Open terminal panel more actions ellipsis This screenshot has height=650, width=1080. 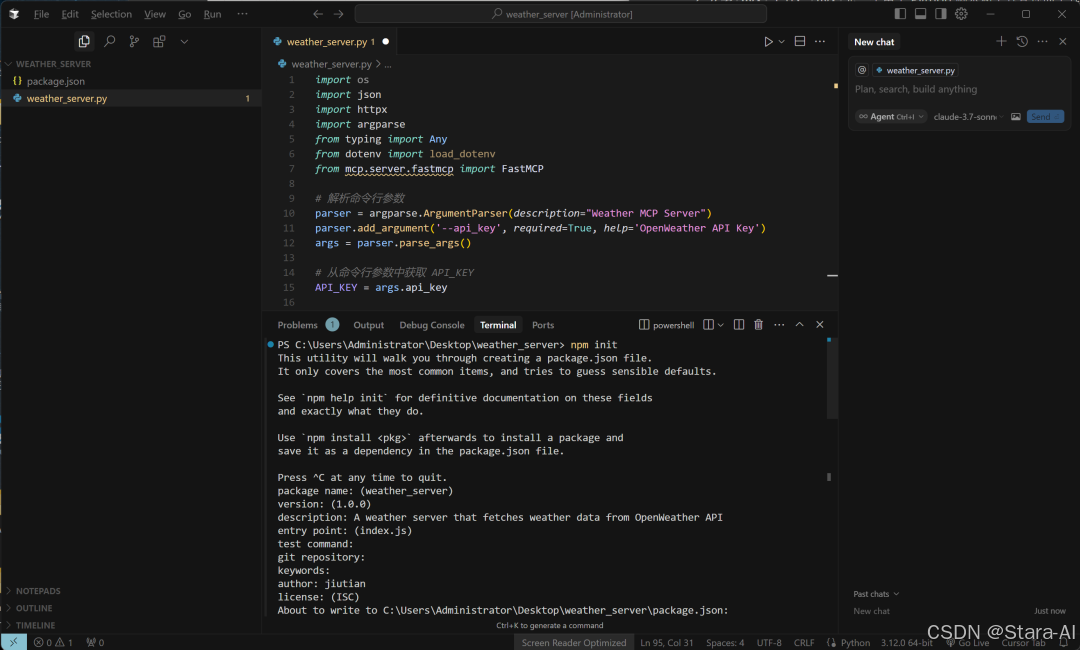pos(779,324)
